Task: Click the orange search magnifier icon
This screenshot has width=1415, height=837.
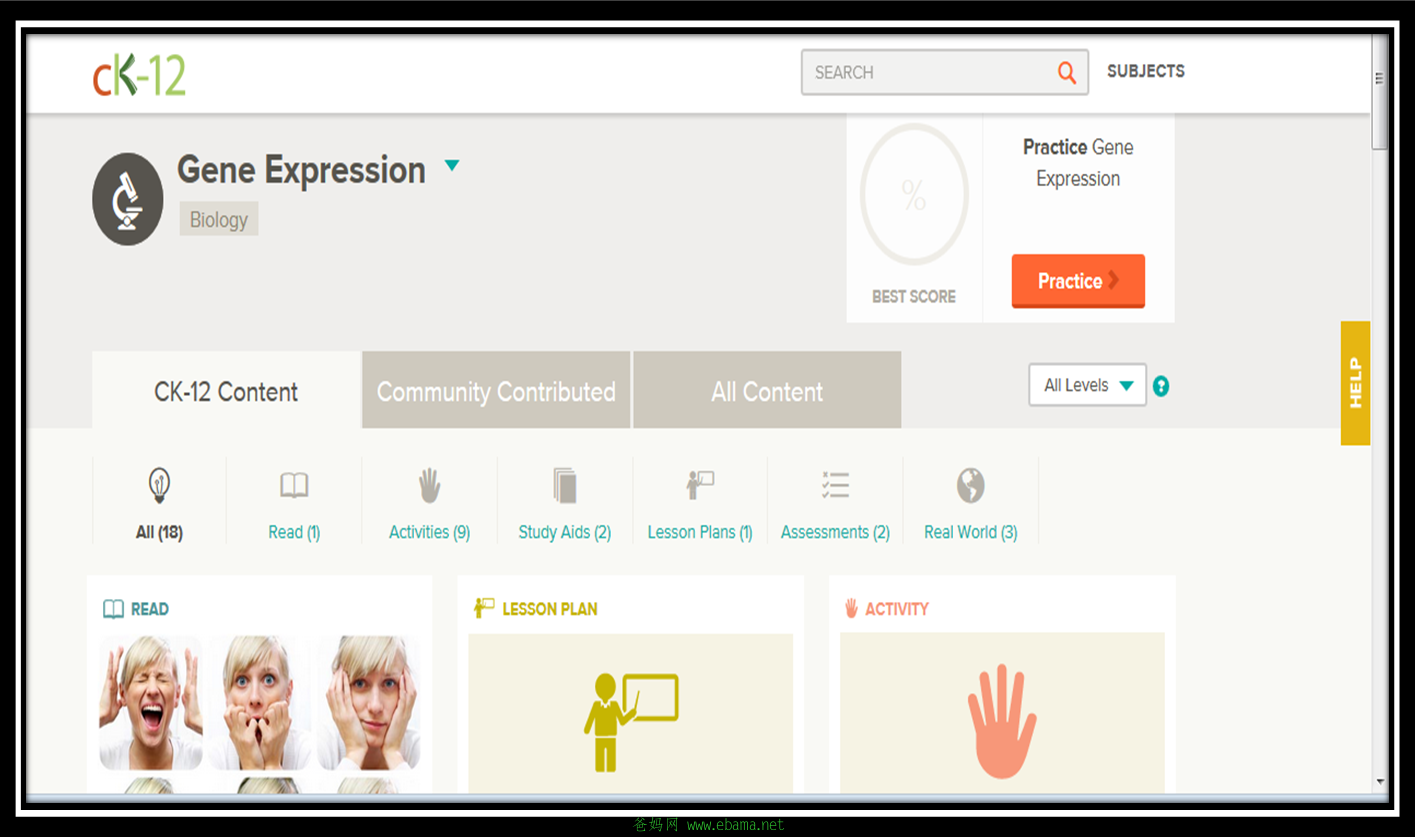Action: [x=1067, y=72]
